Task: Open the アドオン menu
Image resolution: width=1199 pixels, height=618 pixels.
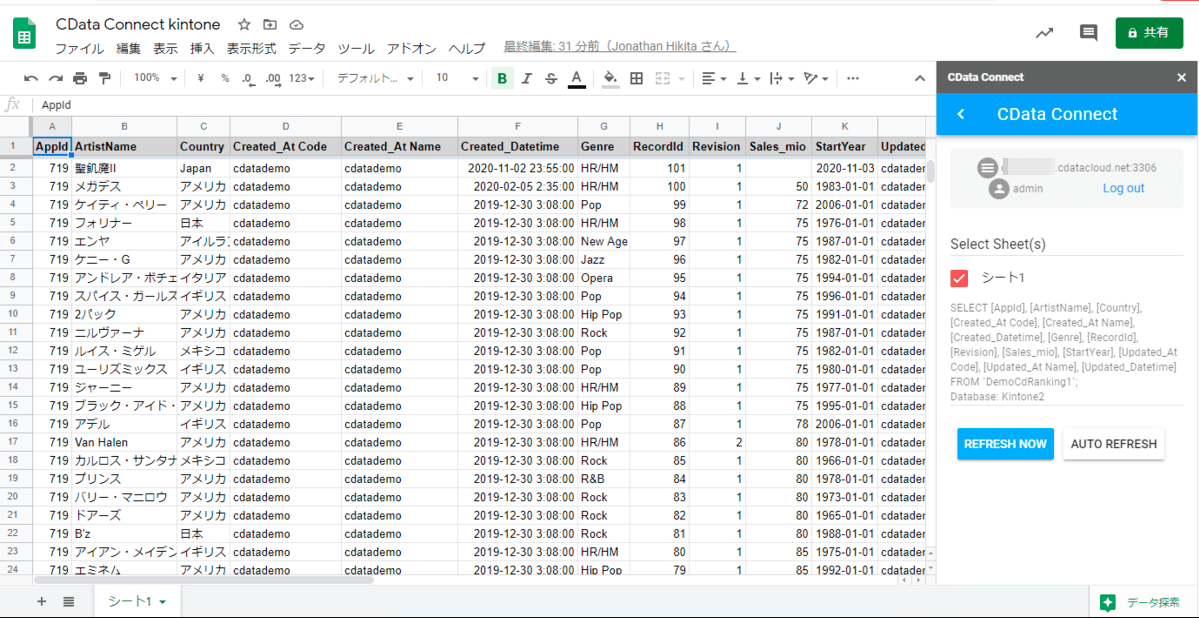Action: [x=411, y=49]
